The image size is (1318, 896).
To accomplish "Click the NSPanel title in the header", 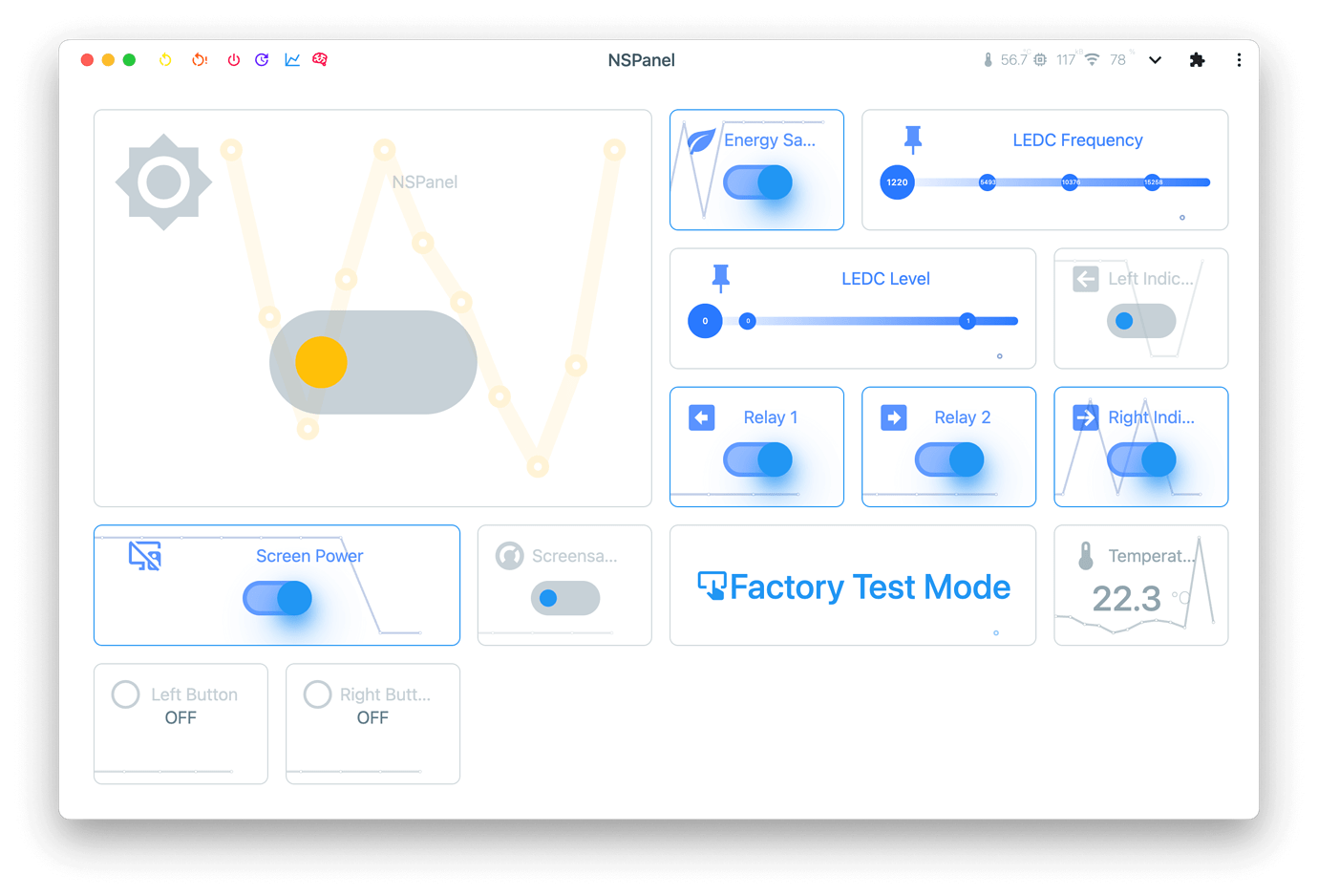I will click(641, 59).
